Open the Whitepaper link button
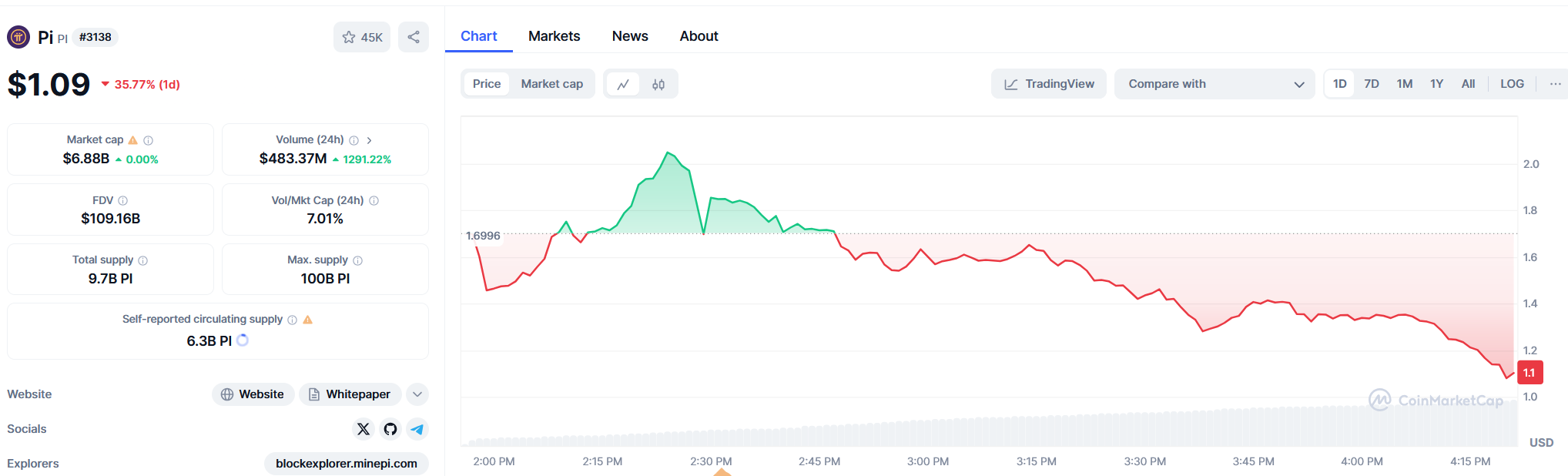The height and width of the screenshot is (476, 1568). point(350,394)
